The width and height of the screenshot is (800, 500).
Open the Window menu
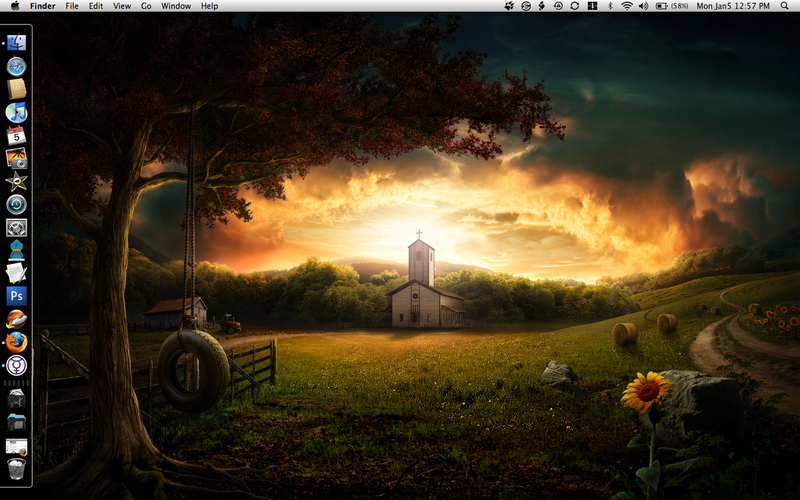click(176, 6)
